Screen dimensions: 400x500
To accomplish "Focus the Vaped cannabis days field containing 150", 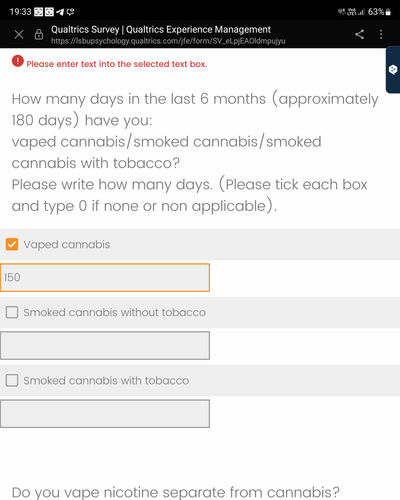I will (105, 277).
